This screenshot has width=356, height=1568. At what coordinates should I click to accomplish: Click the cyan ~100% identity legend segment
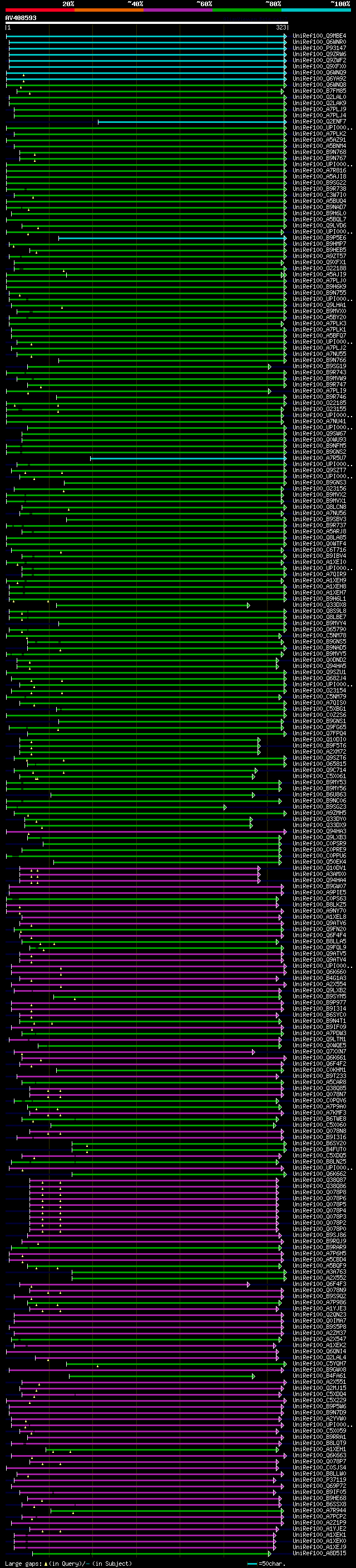click(x=317, y=10)
